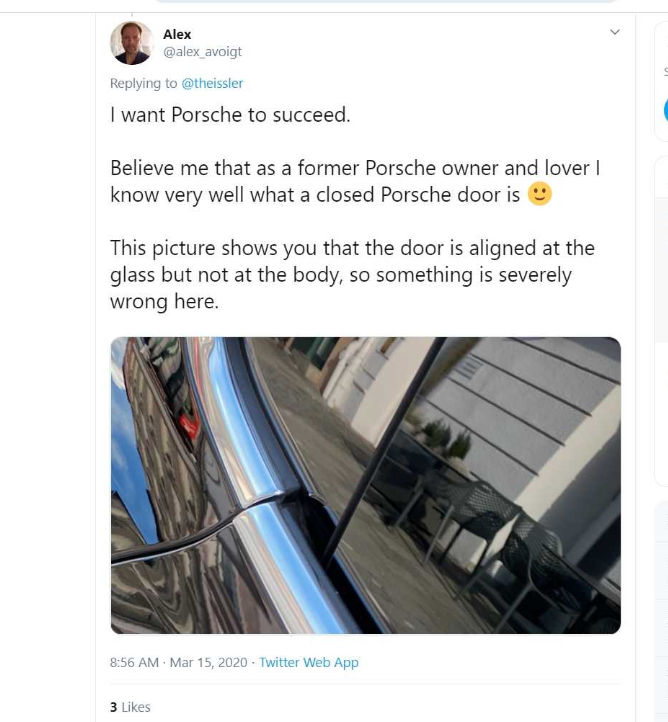Screen dimensions: 668x722
Task: Click the Twitter Web App source link
Action: pos(308,662)
